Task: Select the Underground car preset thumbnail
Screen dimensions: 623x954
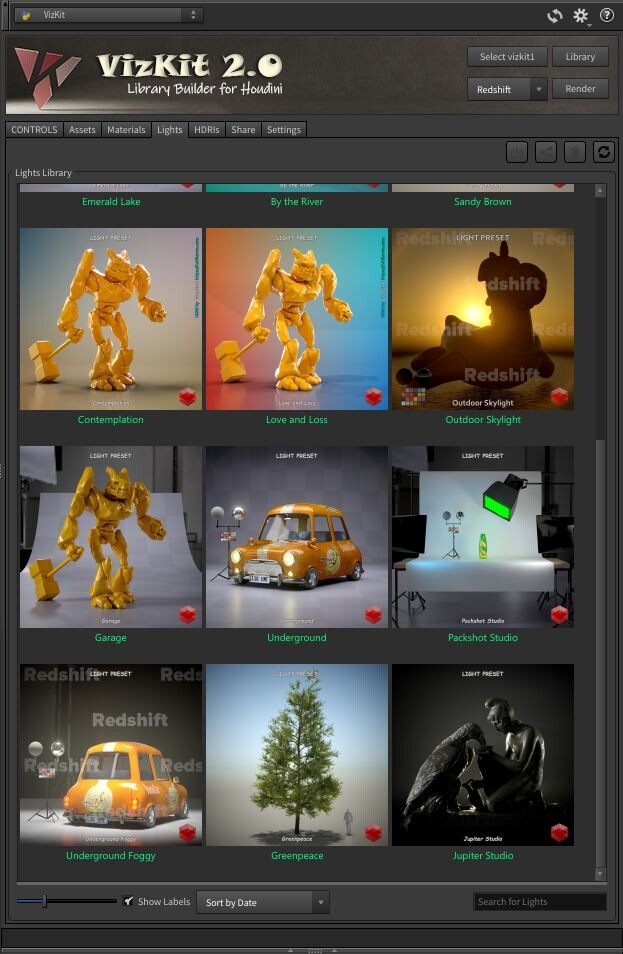Action: [x=297, y=537]
